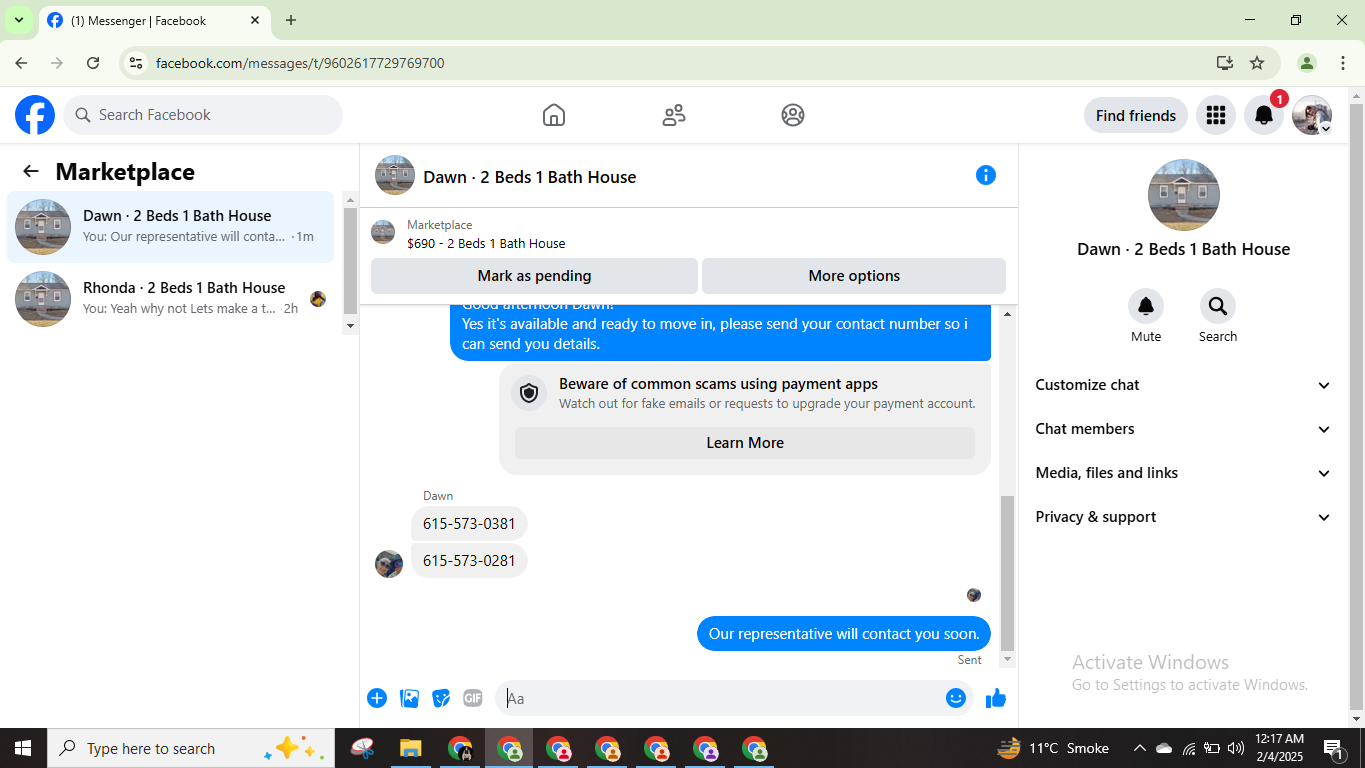Image resolution: width=1365 pixels, height=768 pixels.
Task: Open the Groups icon in top navigation
Action: (x=793, y=115)
